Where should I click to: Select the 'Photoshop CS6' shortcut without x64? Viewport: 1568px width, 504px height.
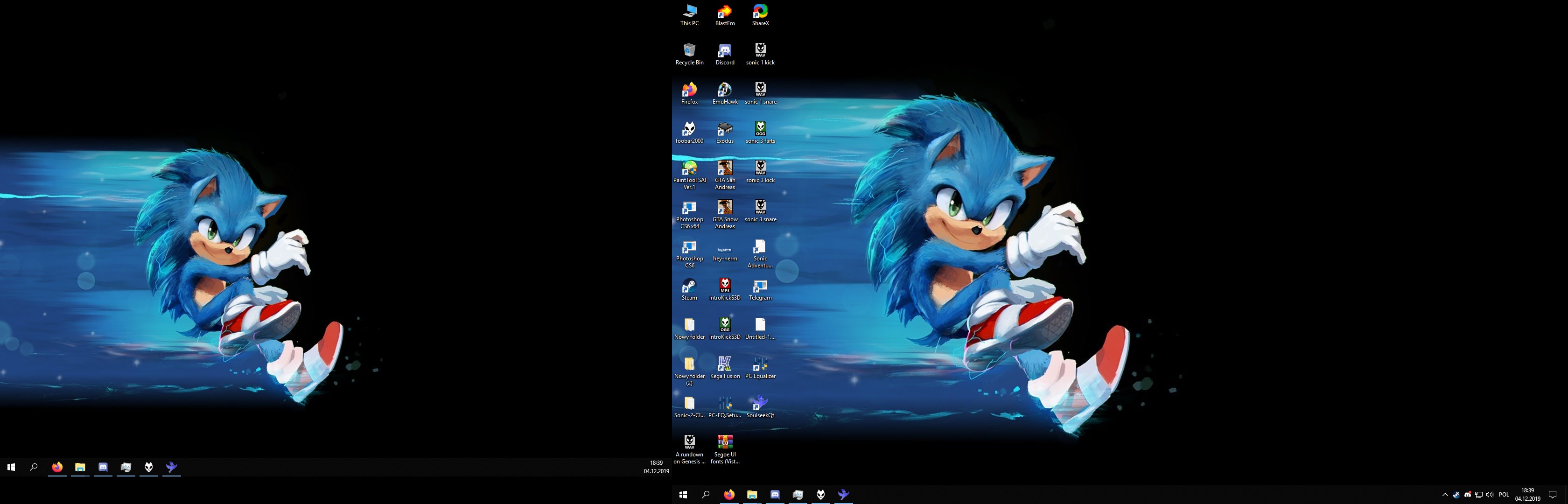click(689, 254)
